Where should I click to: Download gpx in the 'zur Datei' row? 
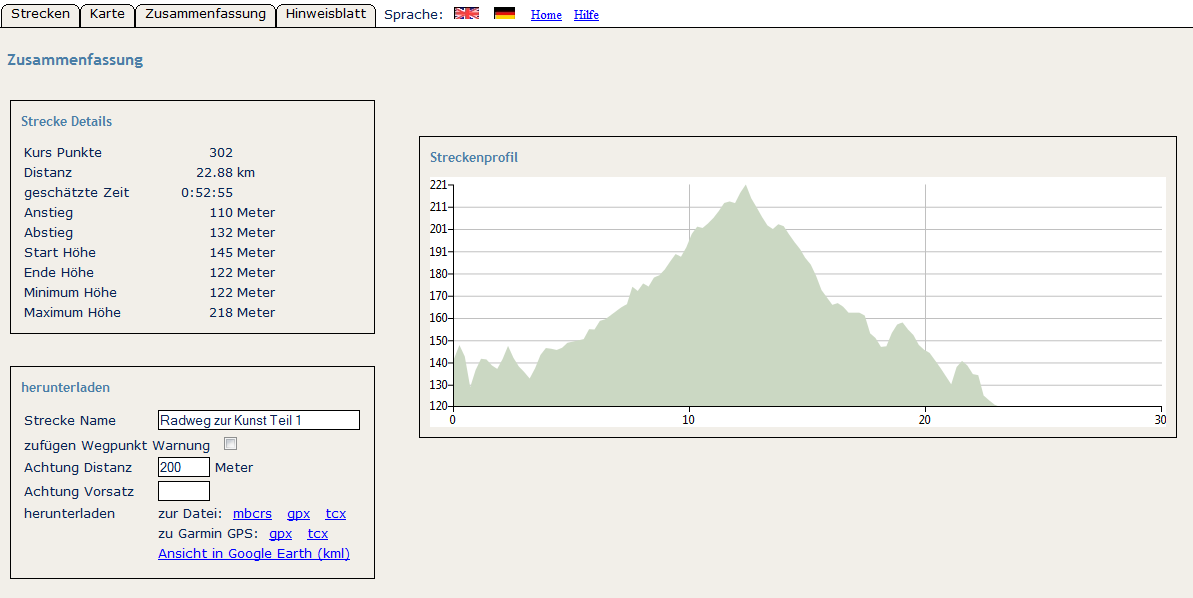[298, 514]
